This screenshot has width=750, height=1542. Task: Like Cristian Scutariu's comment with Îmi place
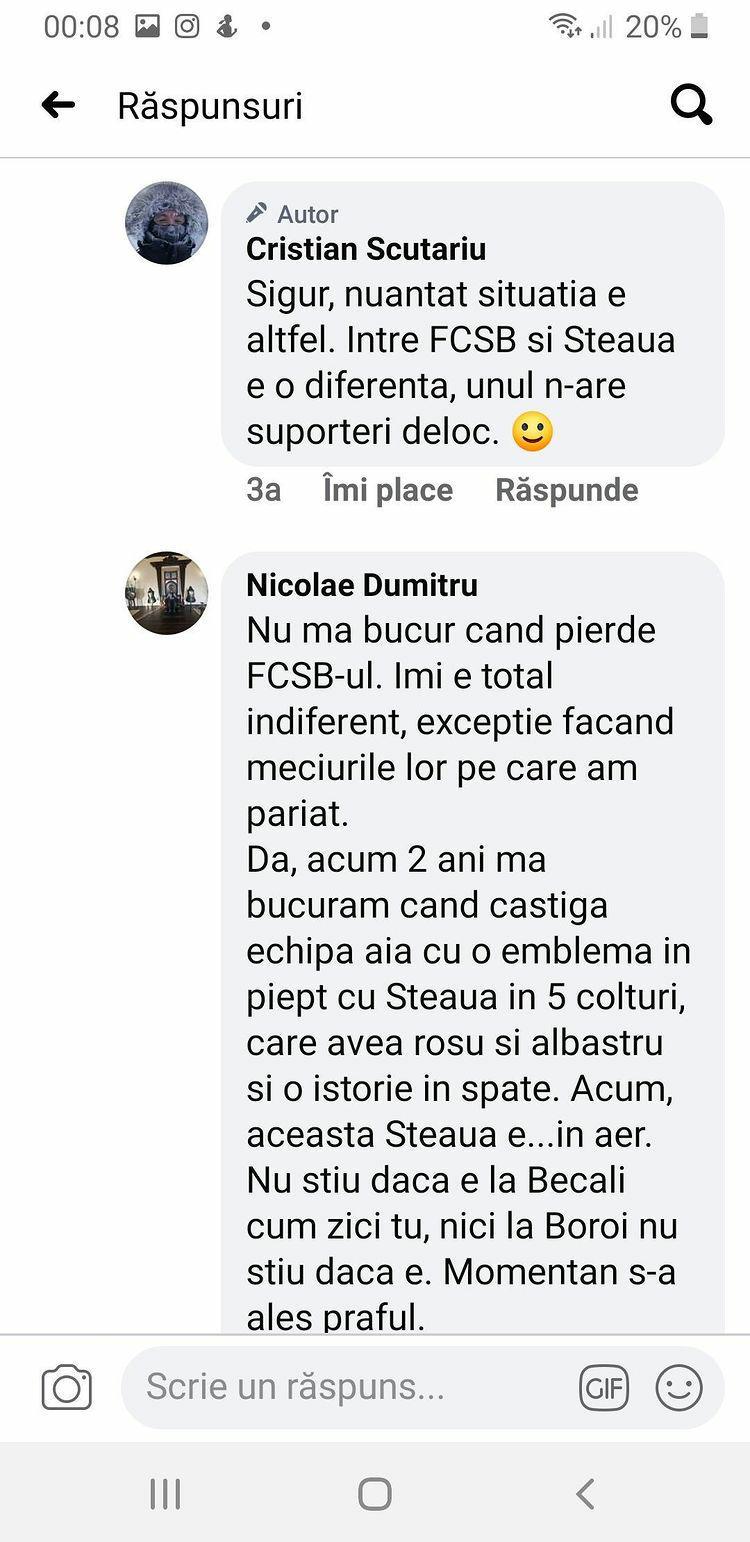pyautogui.click(x=388, y=490)
